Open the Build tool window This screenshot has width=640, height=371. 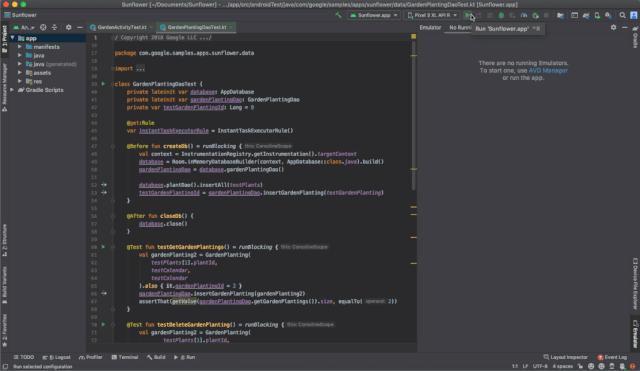(156, 357)
